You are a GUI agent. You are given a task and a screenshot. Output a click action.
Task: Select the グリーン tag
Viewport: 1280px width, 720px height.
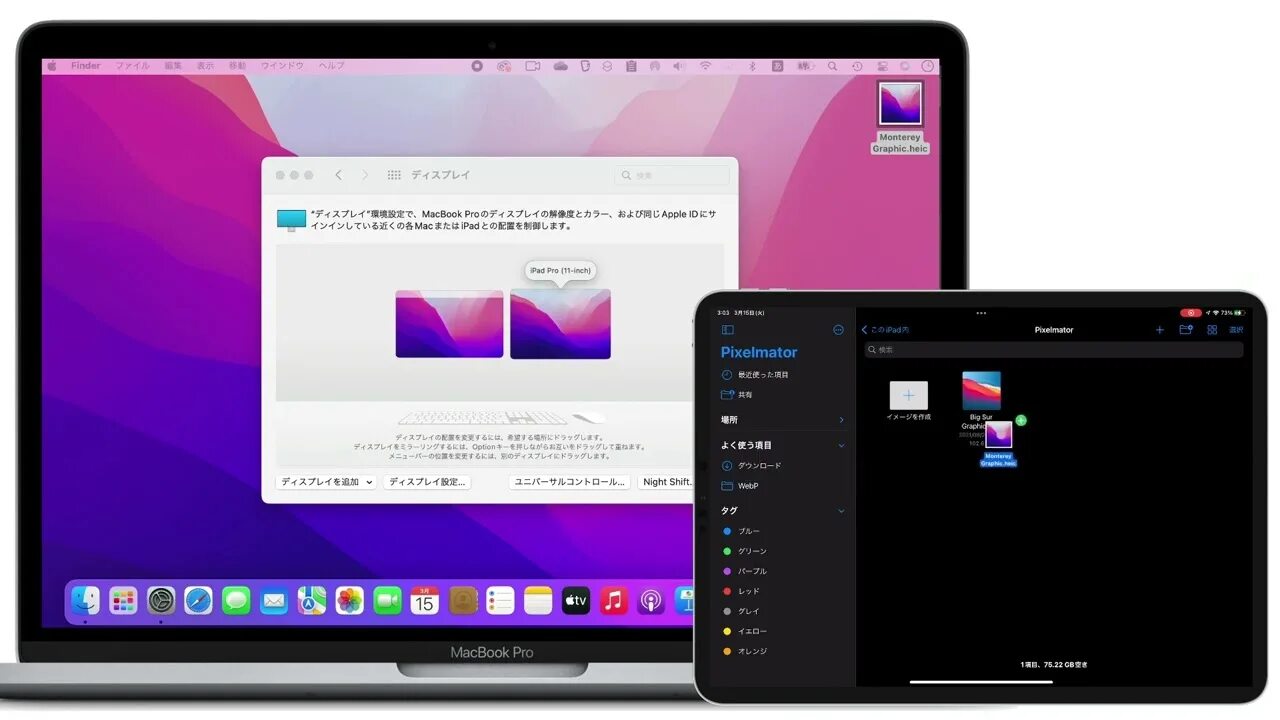[x=745, y=551]
